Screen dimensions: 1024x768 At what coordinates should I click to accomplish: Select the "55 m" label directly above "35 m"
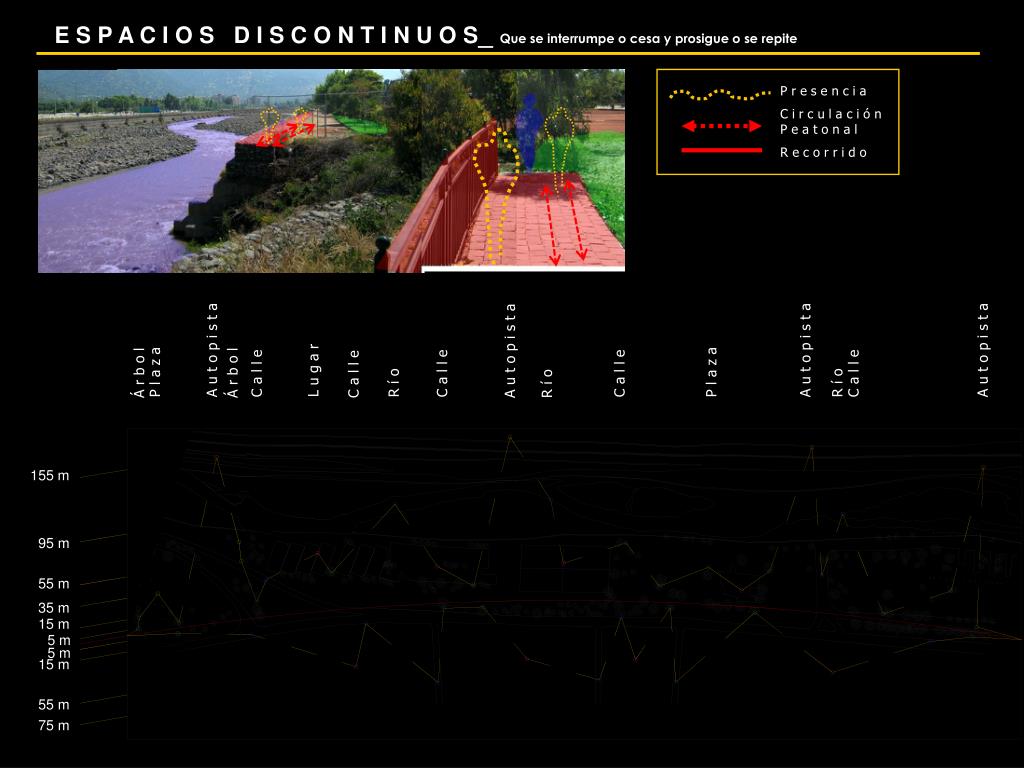pos(54,584)
